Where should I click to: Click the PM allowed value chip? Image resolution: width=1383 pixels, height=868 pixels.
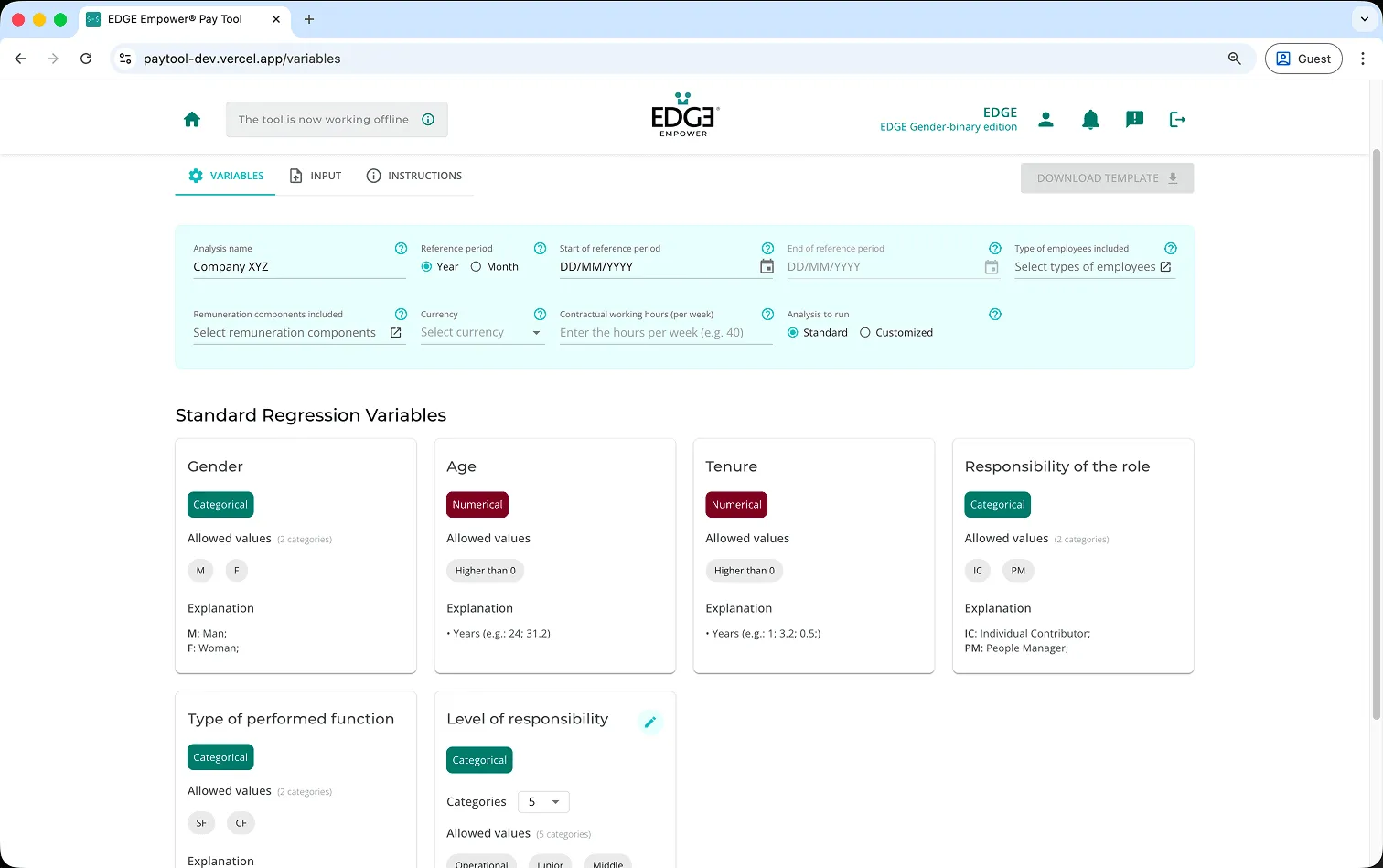point(1018,571)
